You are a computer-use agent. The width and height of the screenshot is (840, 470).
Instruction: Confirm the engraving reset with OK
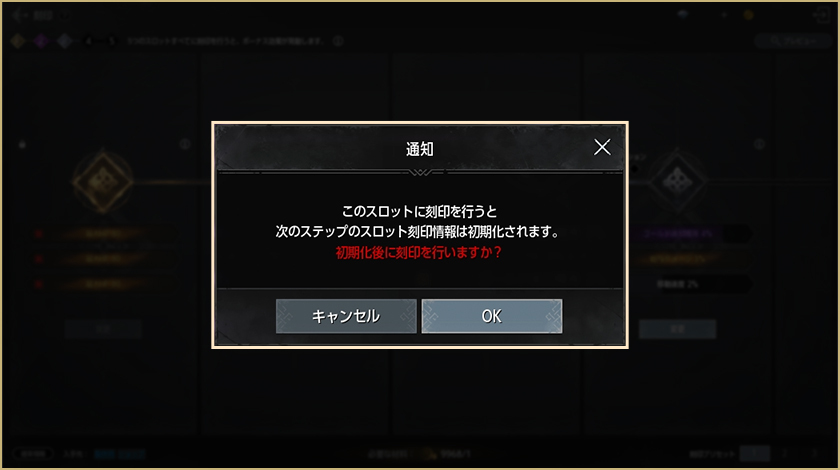click(491, 316)
